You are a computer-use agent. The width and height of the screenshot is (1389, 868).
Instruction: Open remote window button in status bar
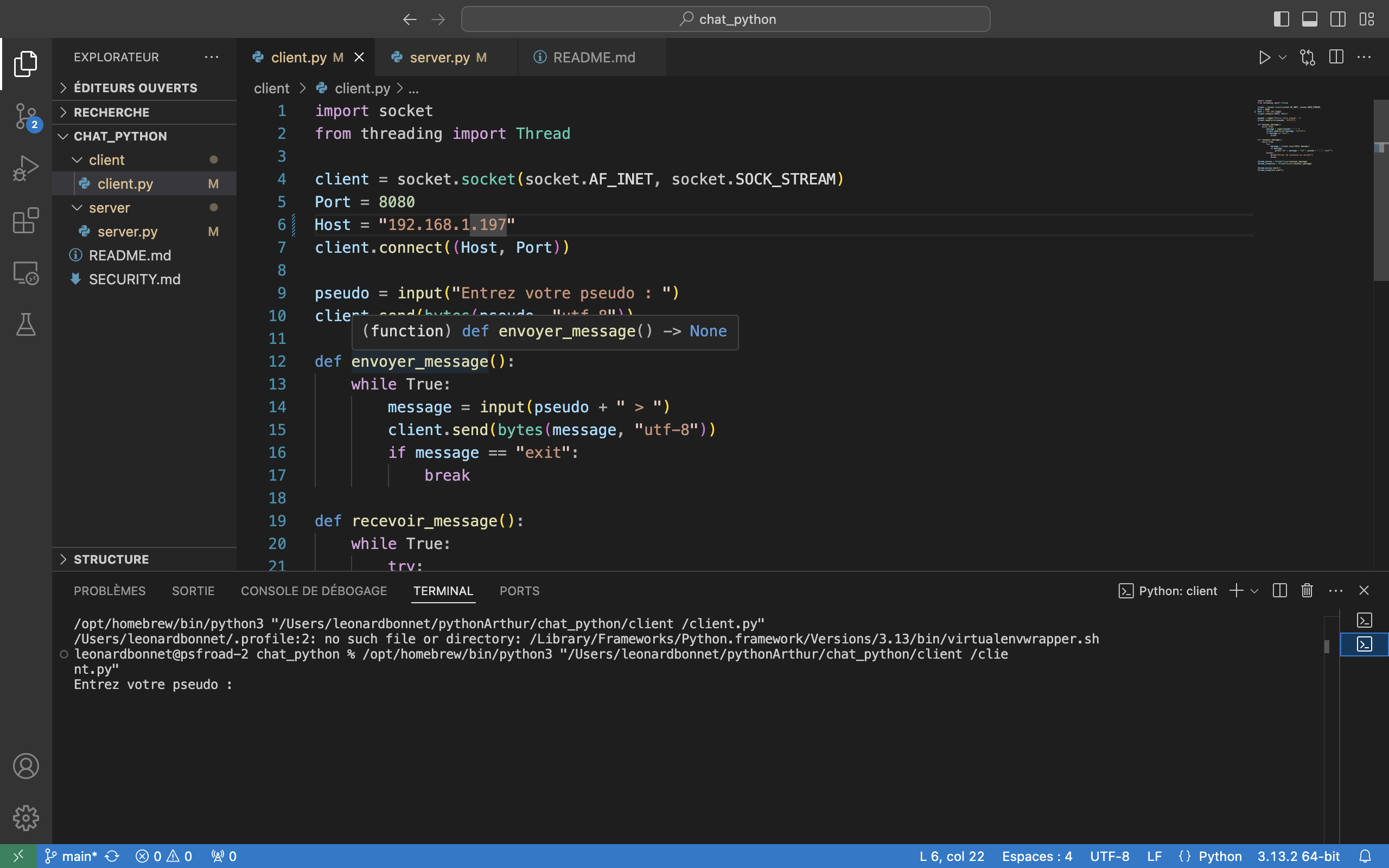(18, 856)
